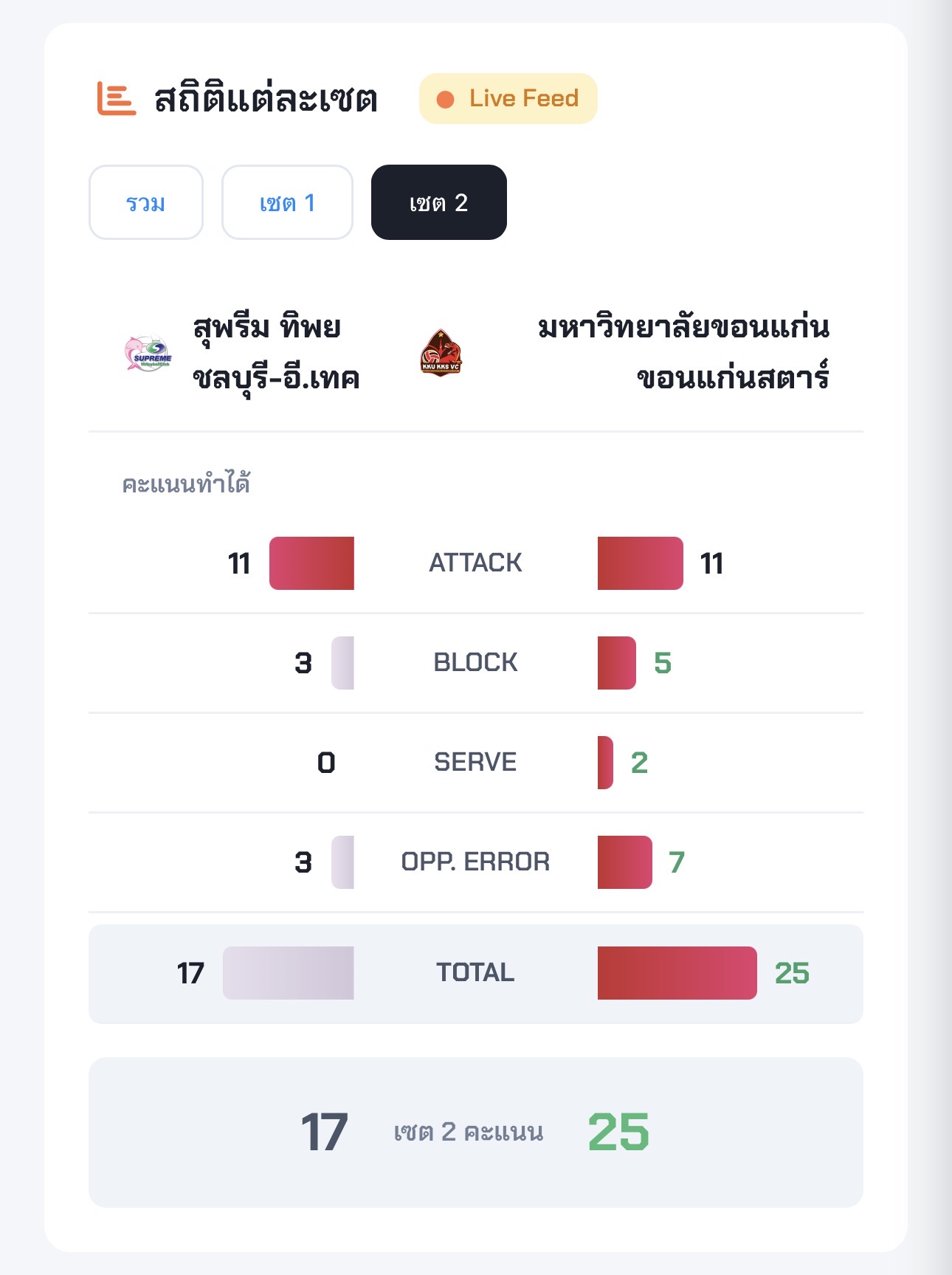Screen dimensions: 952x1275
Task: Click the large green 25 set score
Action: pyautogui.click(x=618, y=1132)
